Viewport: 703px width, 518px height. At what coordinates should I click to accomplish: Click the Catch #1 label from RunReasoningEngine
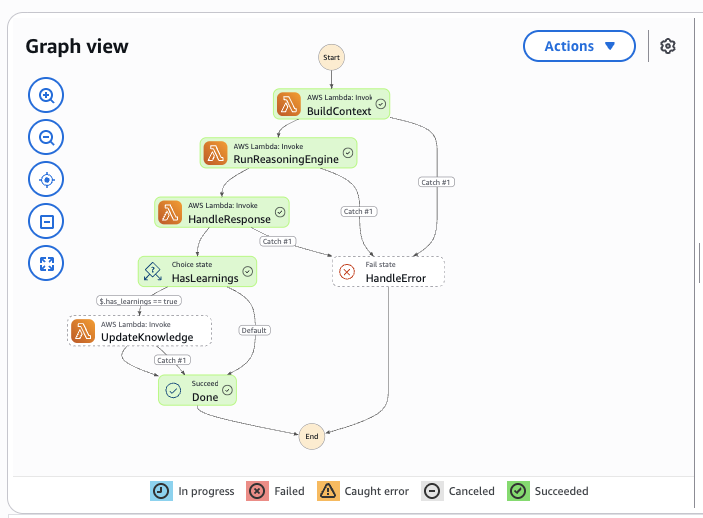[359, 211]
